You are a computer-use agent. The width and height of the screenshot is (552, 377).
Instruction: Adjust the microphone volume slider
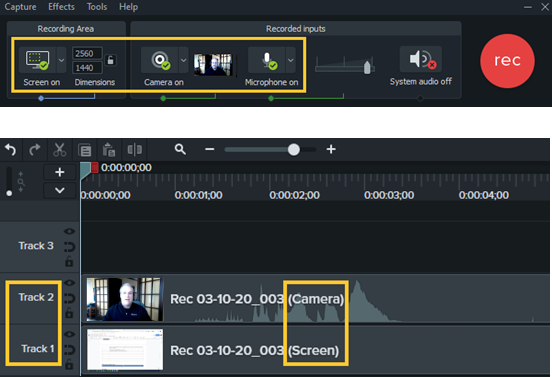coord(367,67)
